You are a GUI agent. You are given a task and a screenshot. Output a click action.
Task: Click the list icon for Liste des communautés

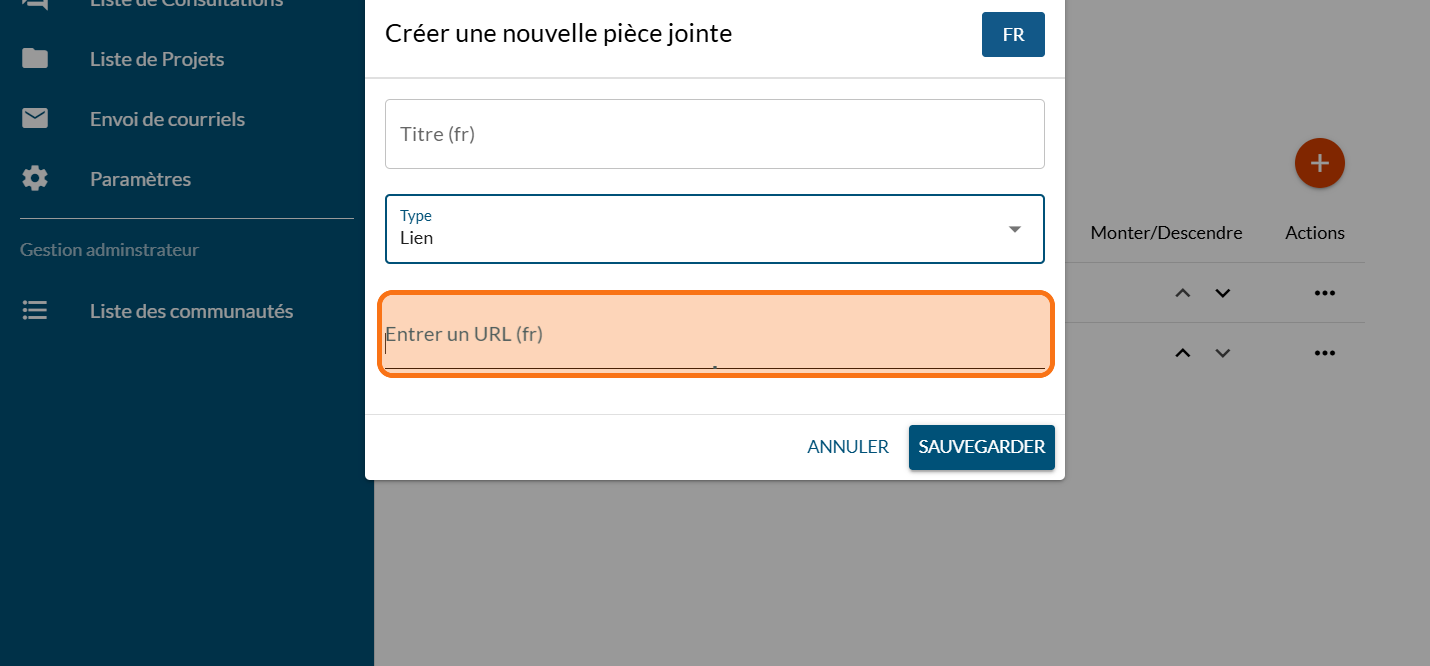tap(35, 311)
